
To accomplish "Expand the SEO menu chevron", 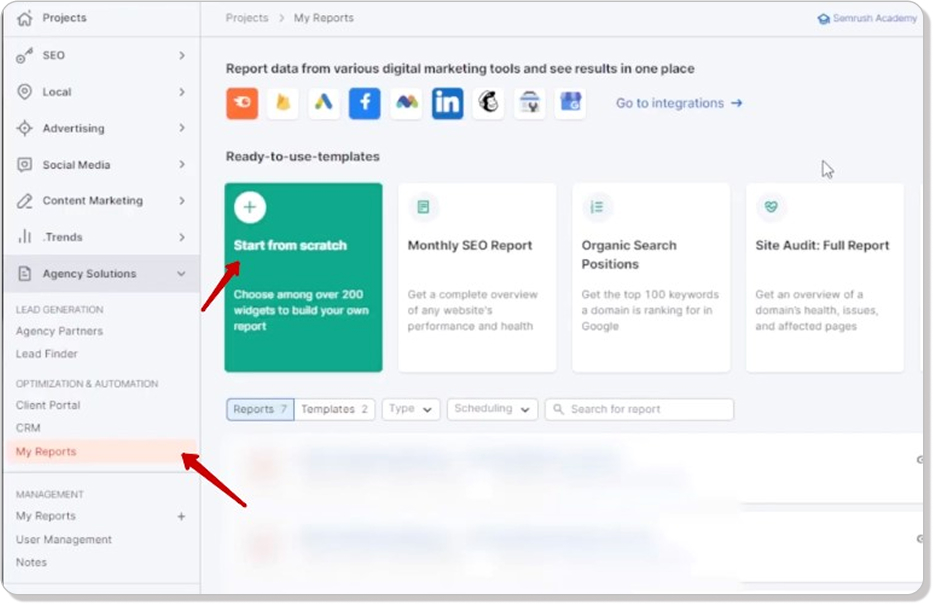I will (181, 55).
